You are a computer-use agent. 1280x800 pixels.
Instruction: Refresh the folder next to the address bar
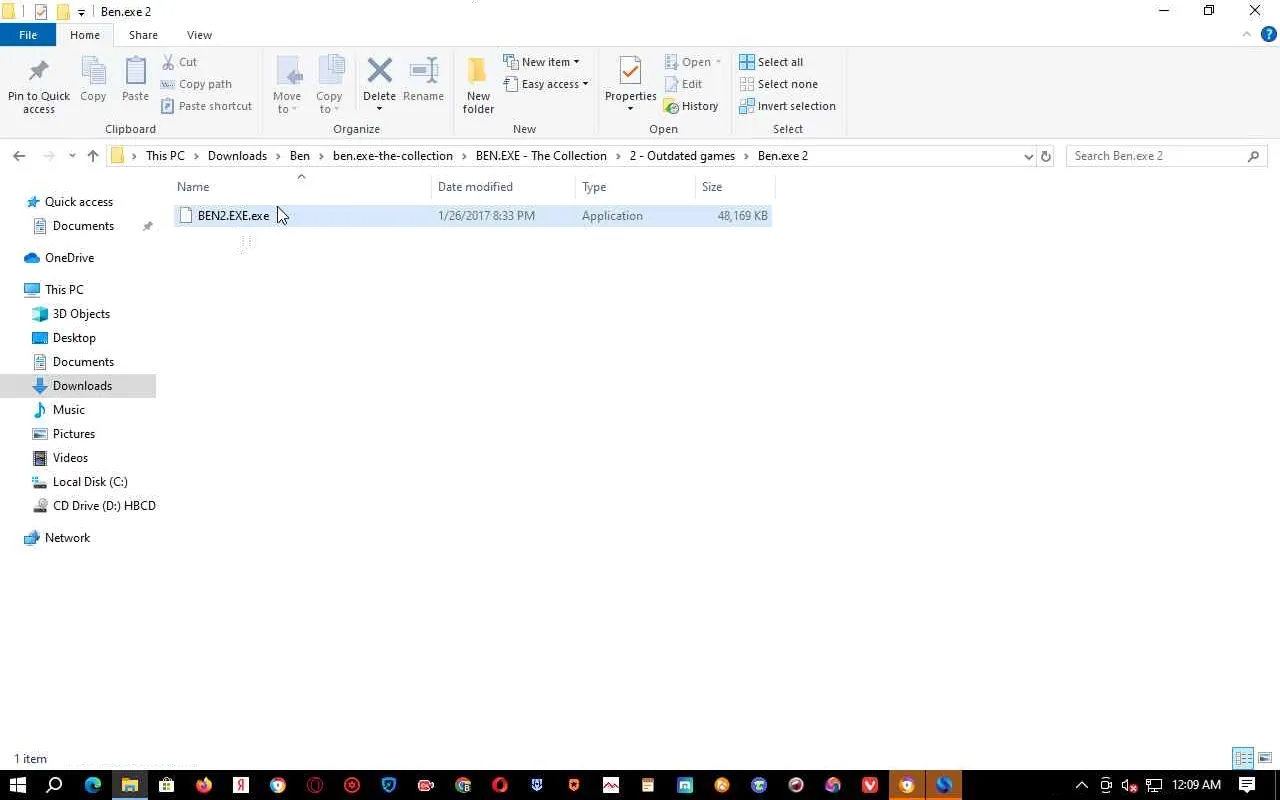(x=1046, y=156)
